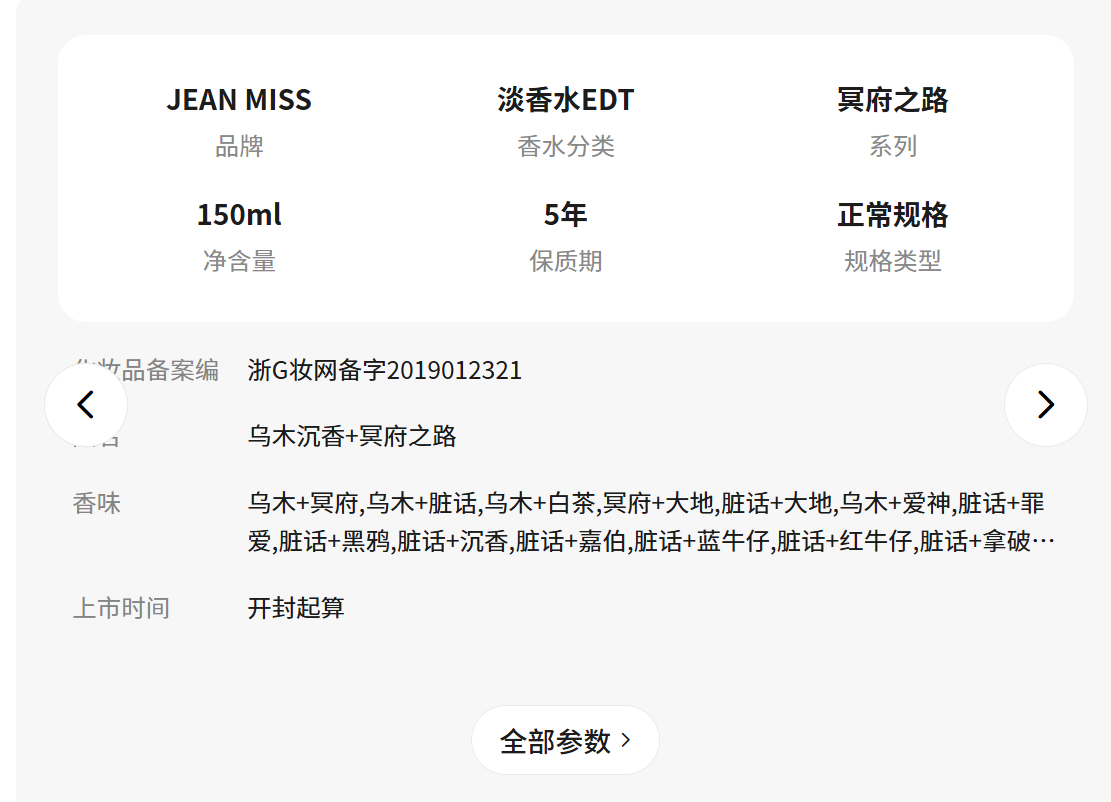Click the 保质期 label
Viewport: 1111px width, 802px height.
(566, 262)
